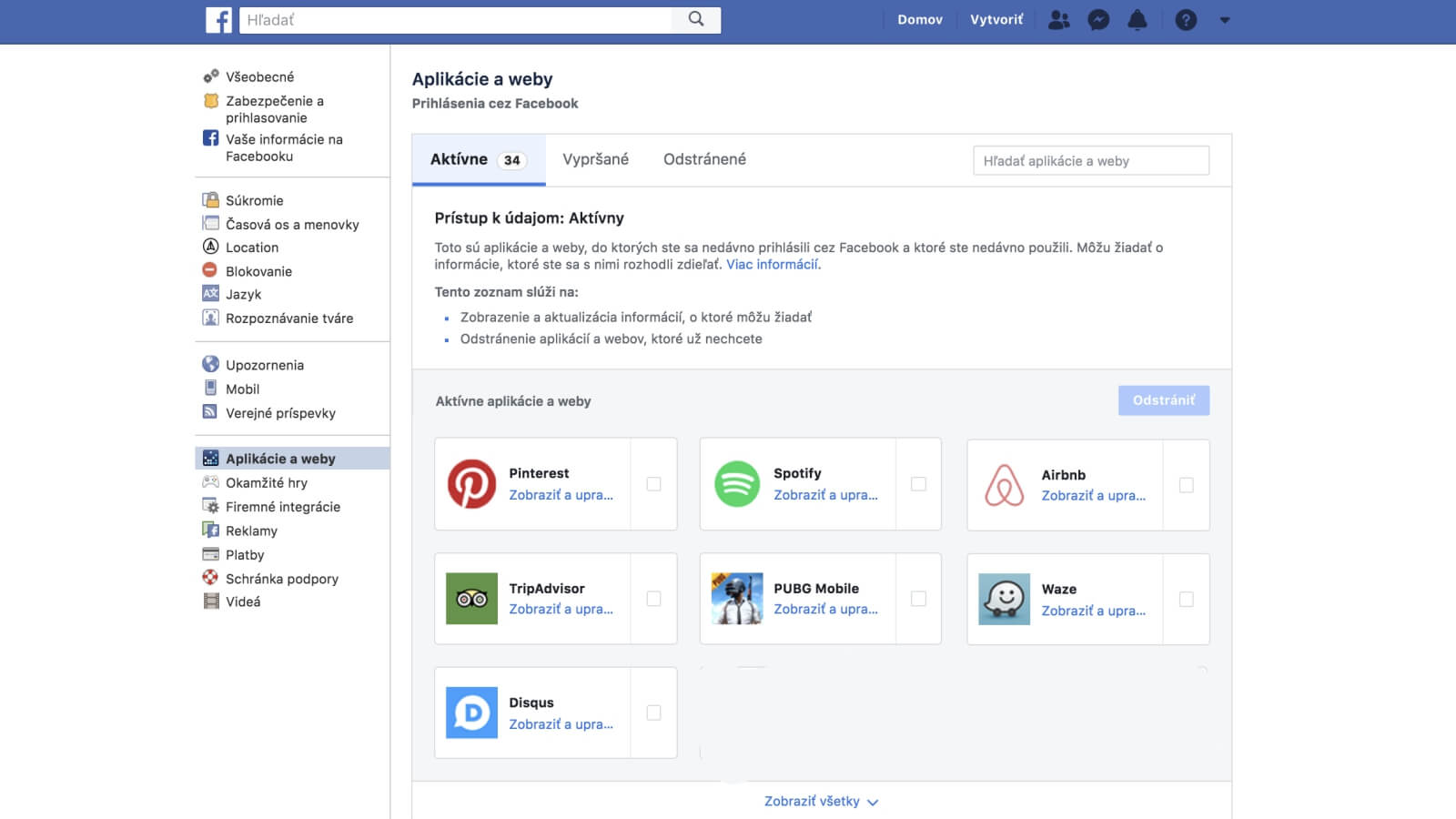Open notifications bell icon
This screenshot has width=1456, height=819.
pyautogui.click(x=1137, y=20)
